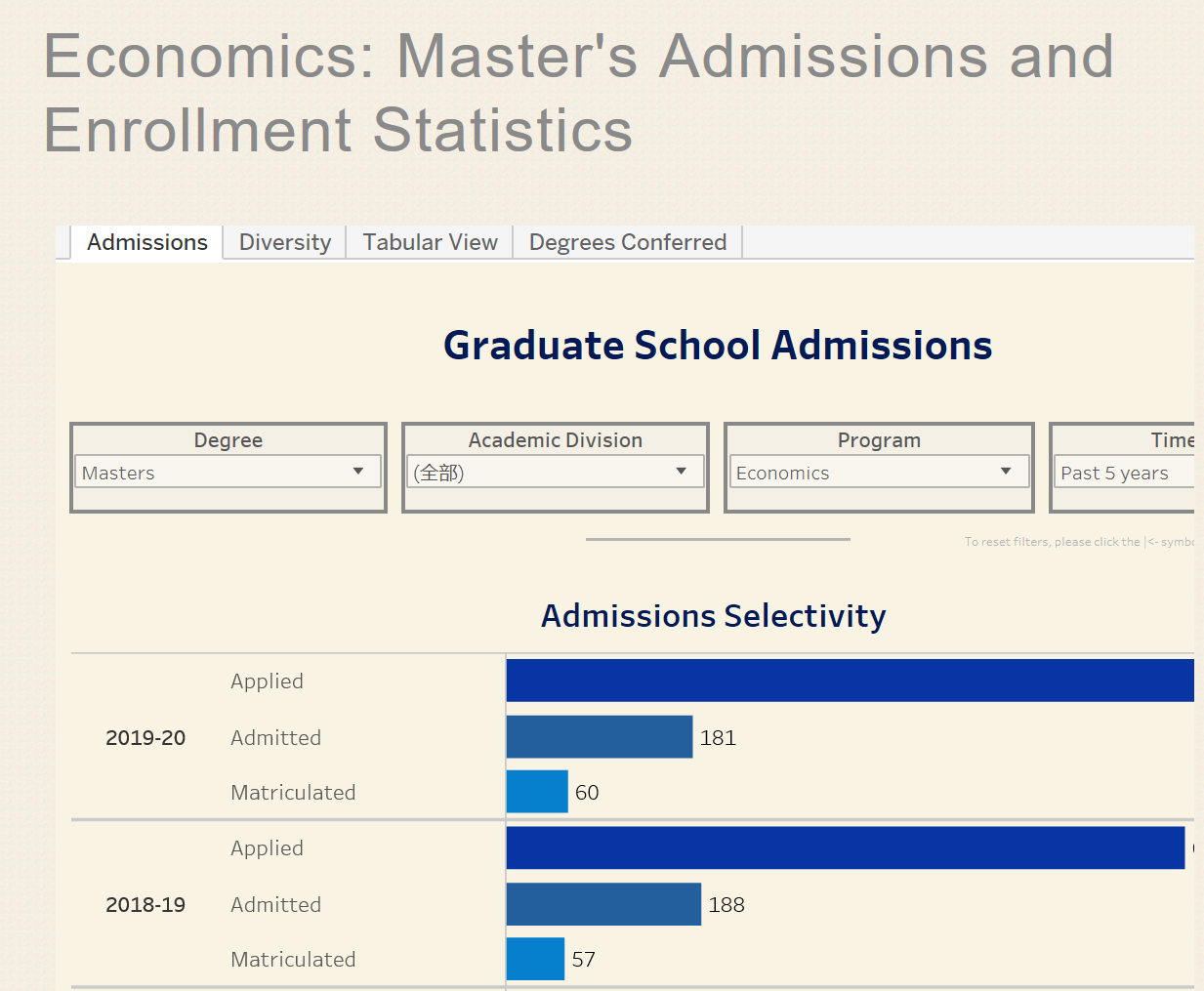Image resolution: width=1204 pixels, height=991 pixels.
Task: Click the Graduate School Admissions heading
Action: pos(718,346)
